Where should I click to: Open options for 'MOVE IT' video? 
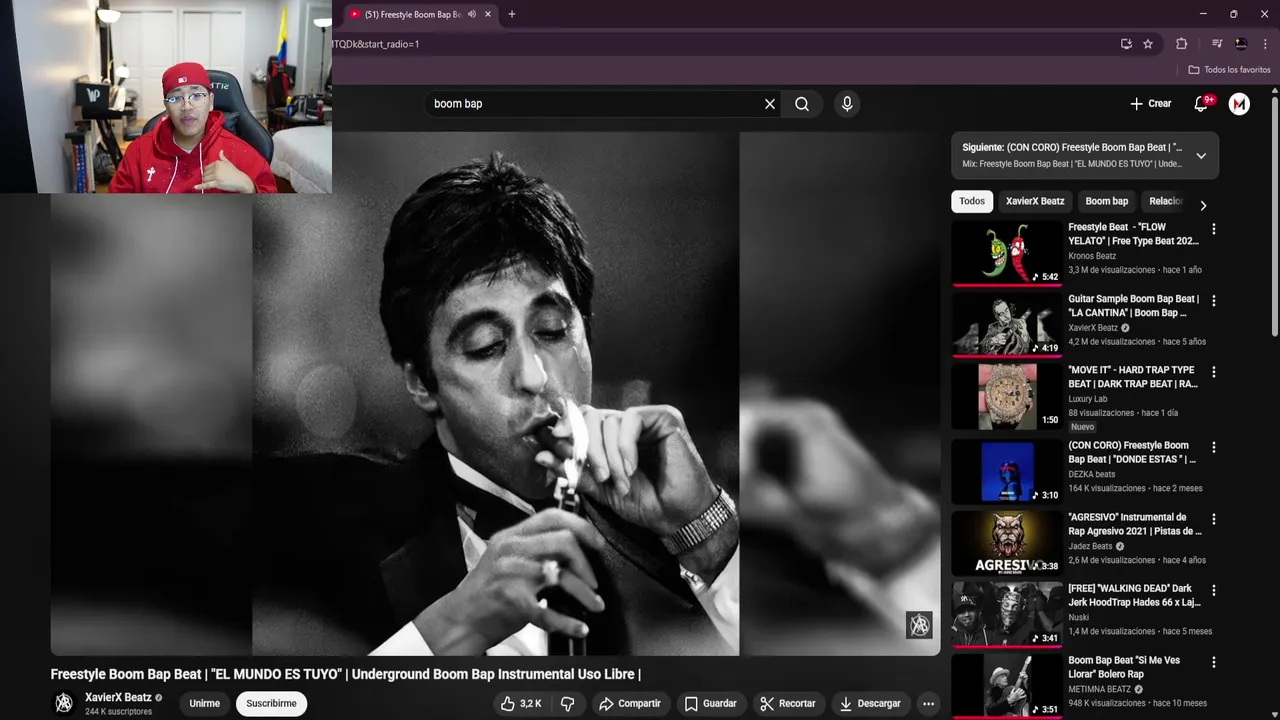(1214, 372)
